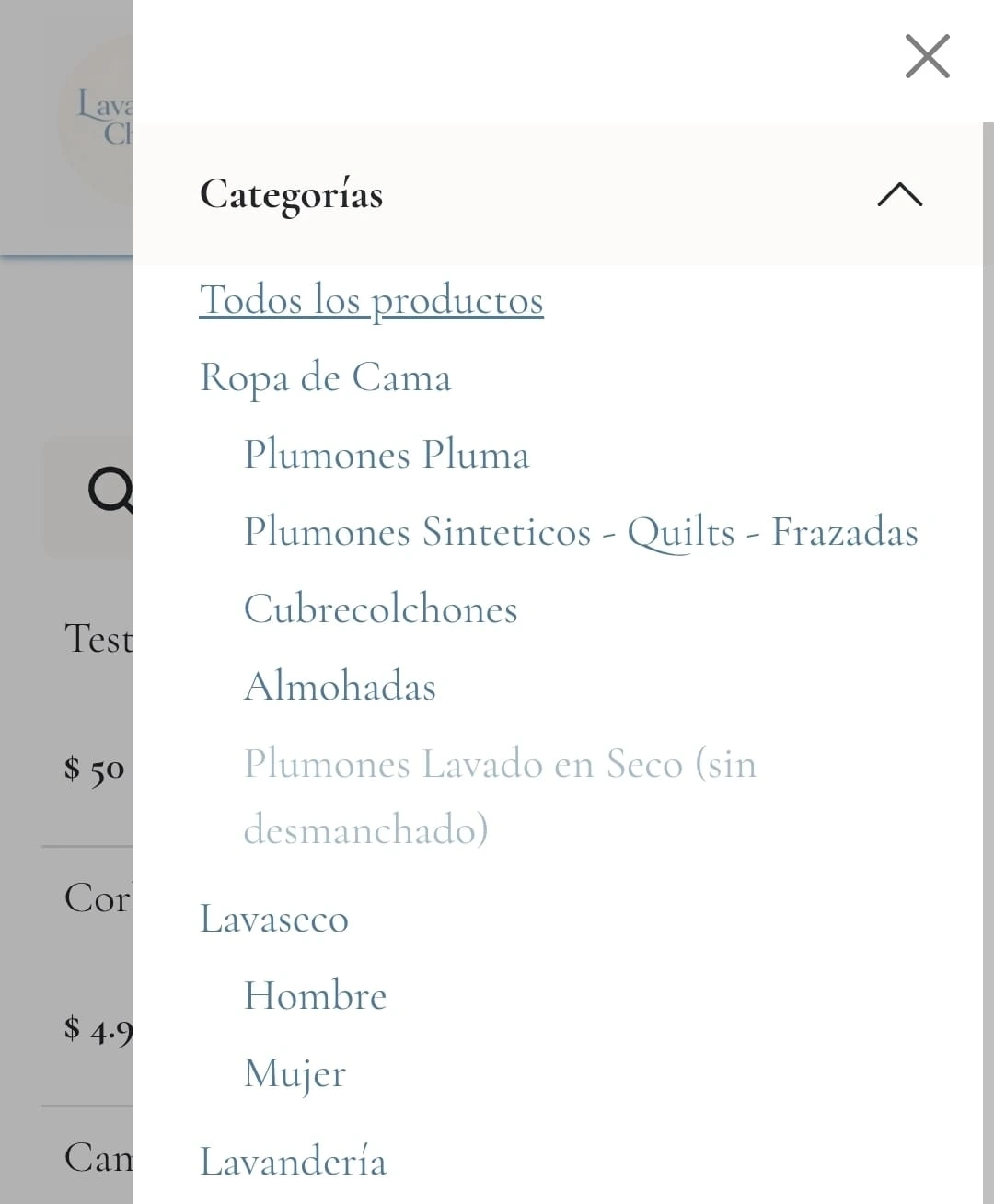Select the Almohadas subcategory
This screenshot has height=1204, width=994.
pyautogui.click(x=340, y=687)
